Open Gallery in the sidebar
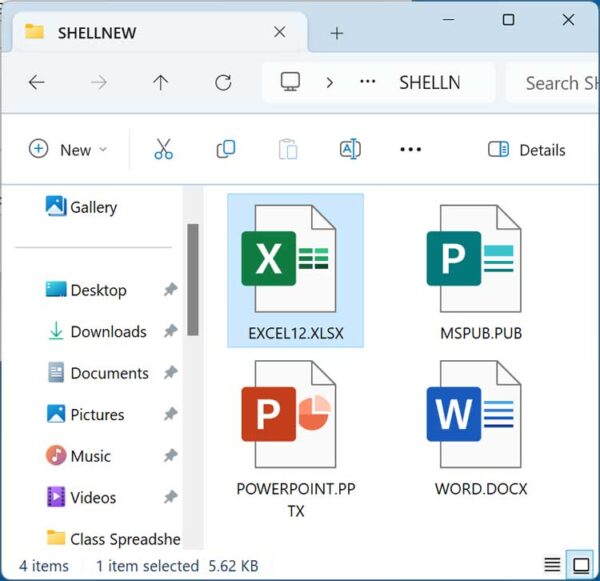The width and height of the screenshot is (600, 581). coord(81,207)
